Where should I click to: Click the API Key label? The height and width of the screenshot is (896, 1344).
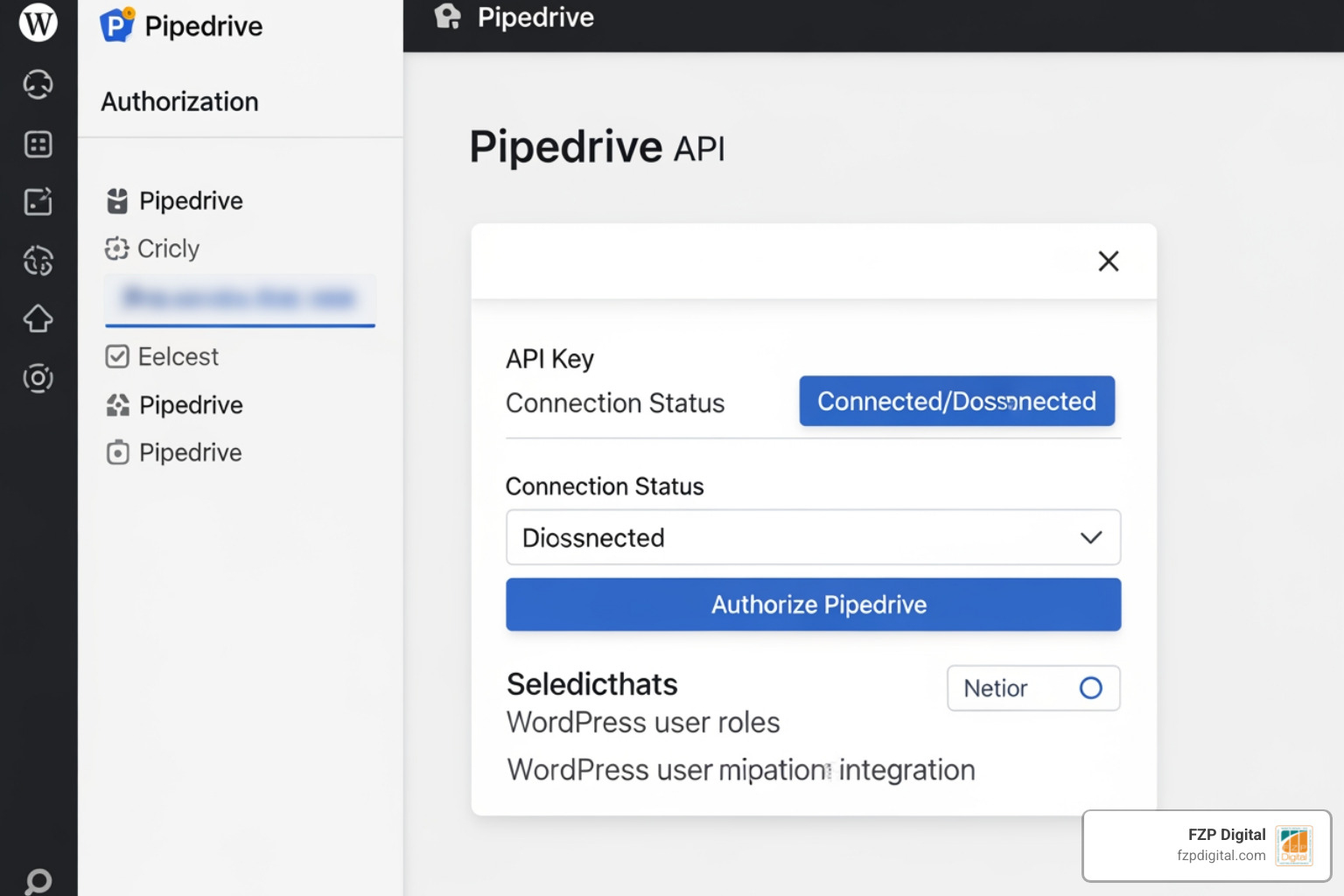point(549,359)
